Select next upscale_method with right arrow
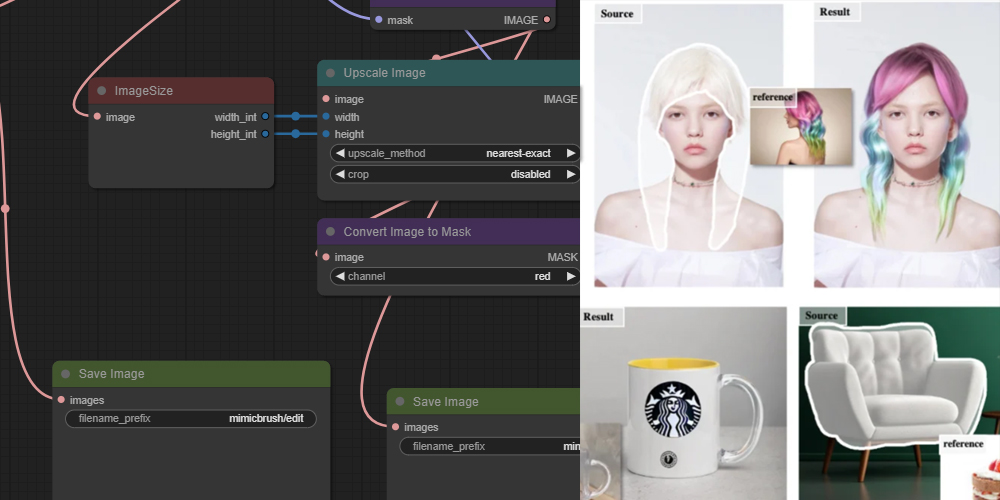1000x500 pixels. (x=571, y=153)
